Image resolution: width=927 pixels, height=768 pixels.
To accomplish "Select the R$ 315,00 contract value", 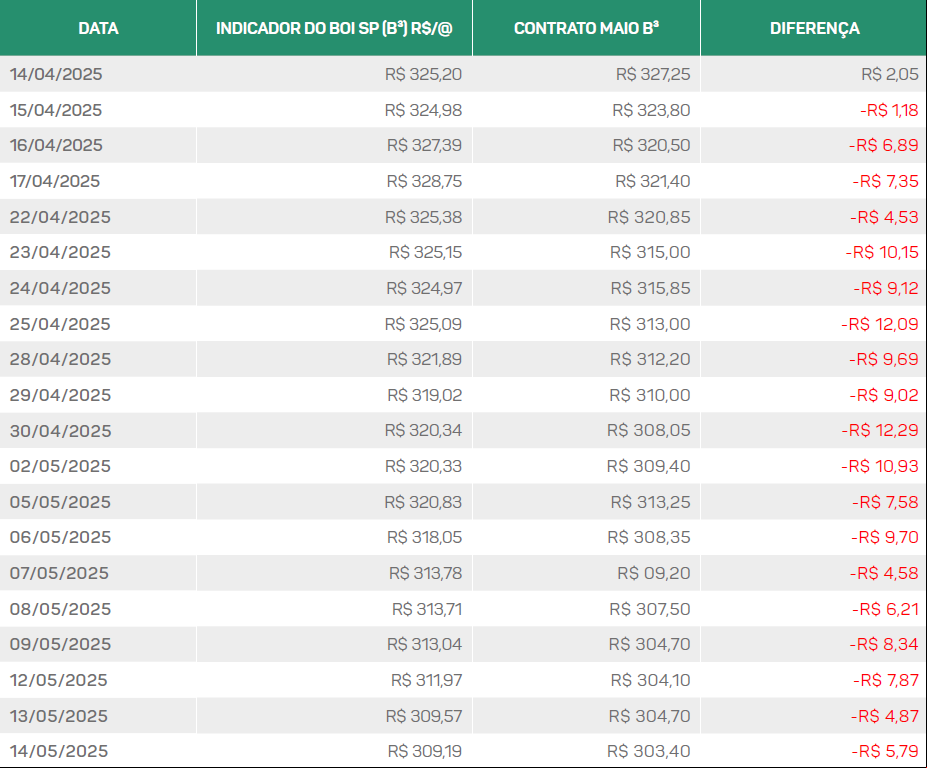I will pos(650,252).
